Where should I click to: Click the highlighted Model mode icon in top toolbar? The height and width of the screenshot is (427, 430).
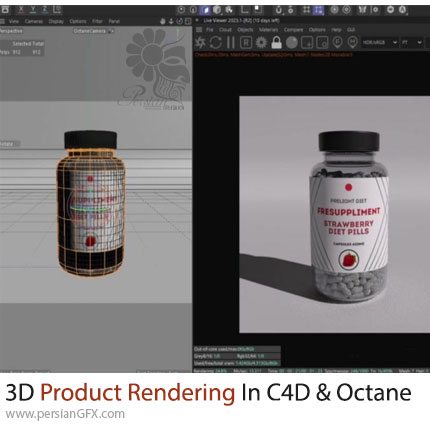pos(205,10)
